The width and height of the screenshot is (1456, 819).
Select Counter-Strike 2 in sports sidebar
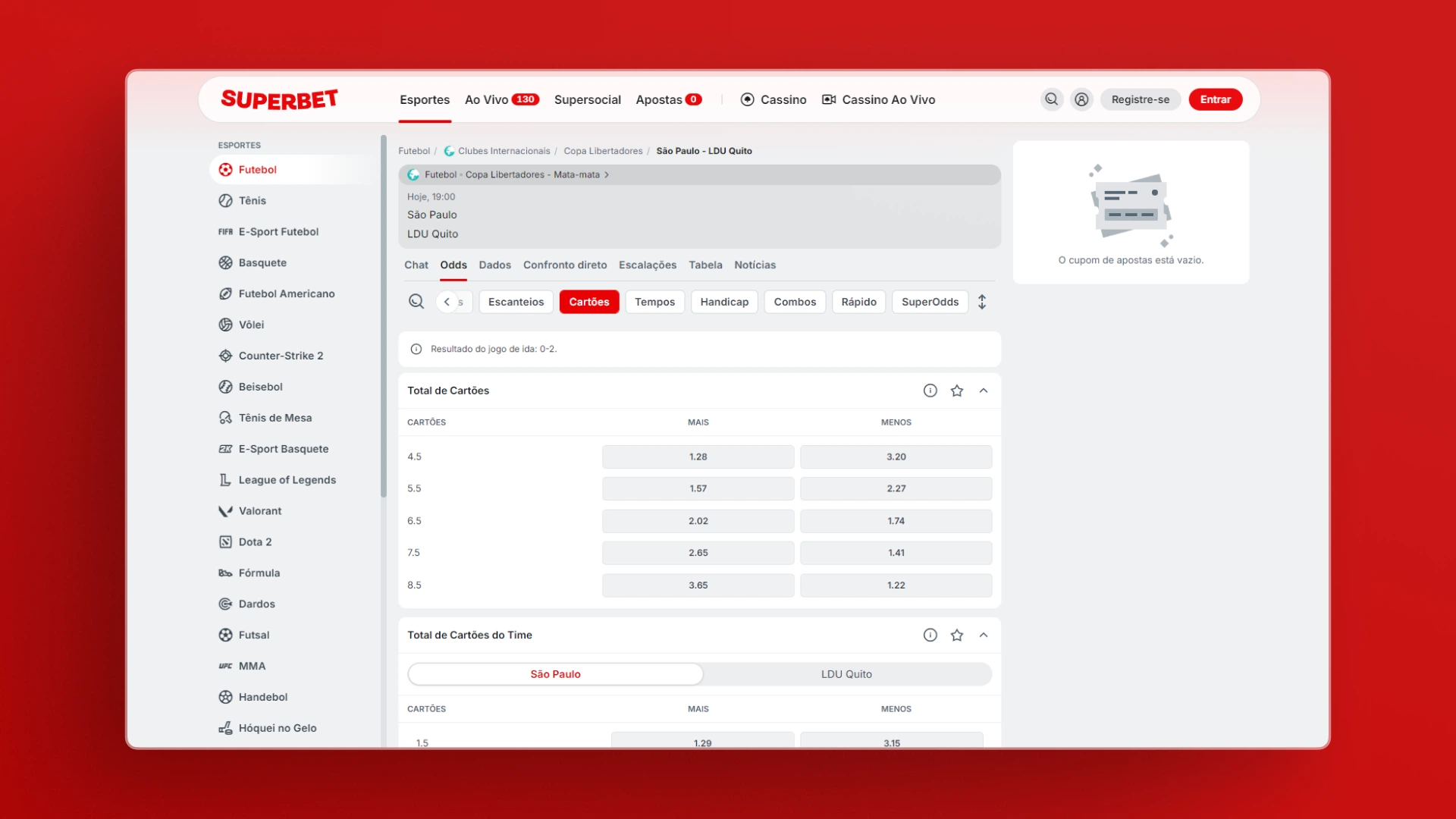point(281,356)
